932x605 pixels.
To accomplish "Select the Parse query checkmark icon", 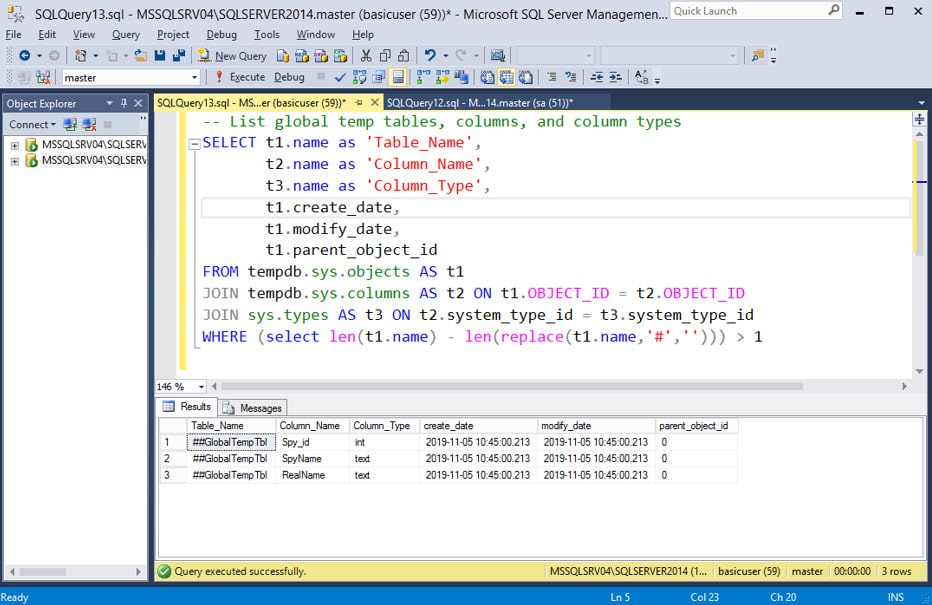I will [340, 77].
